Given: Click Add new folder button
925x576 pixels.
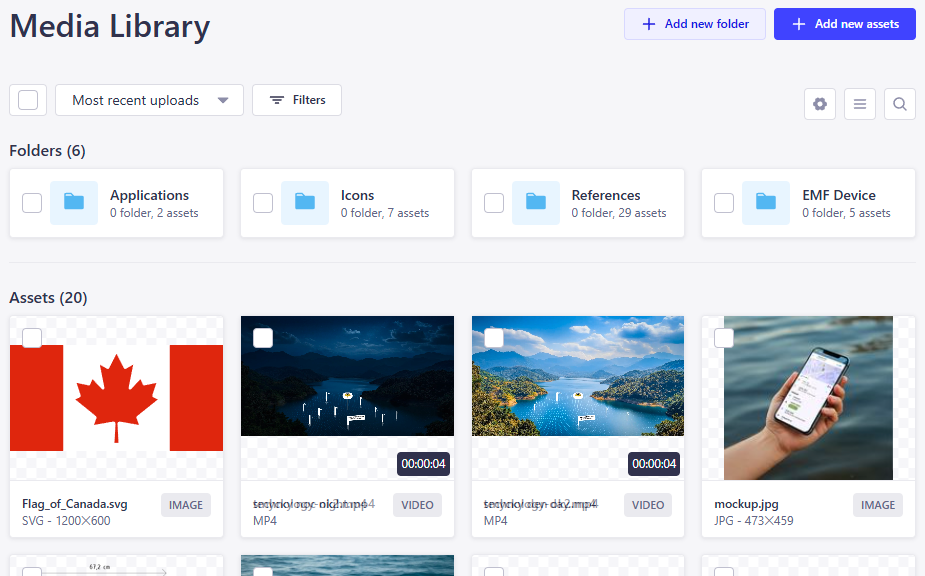Looking at the screenshot, I should [x=695, y=24].
